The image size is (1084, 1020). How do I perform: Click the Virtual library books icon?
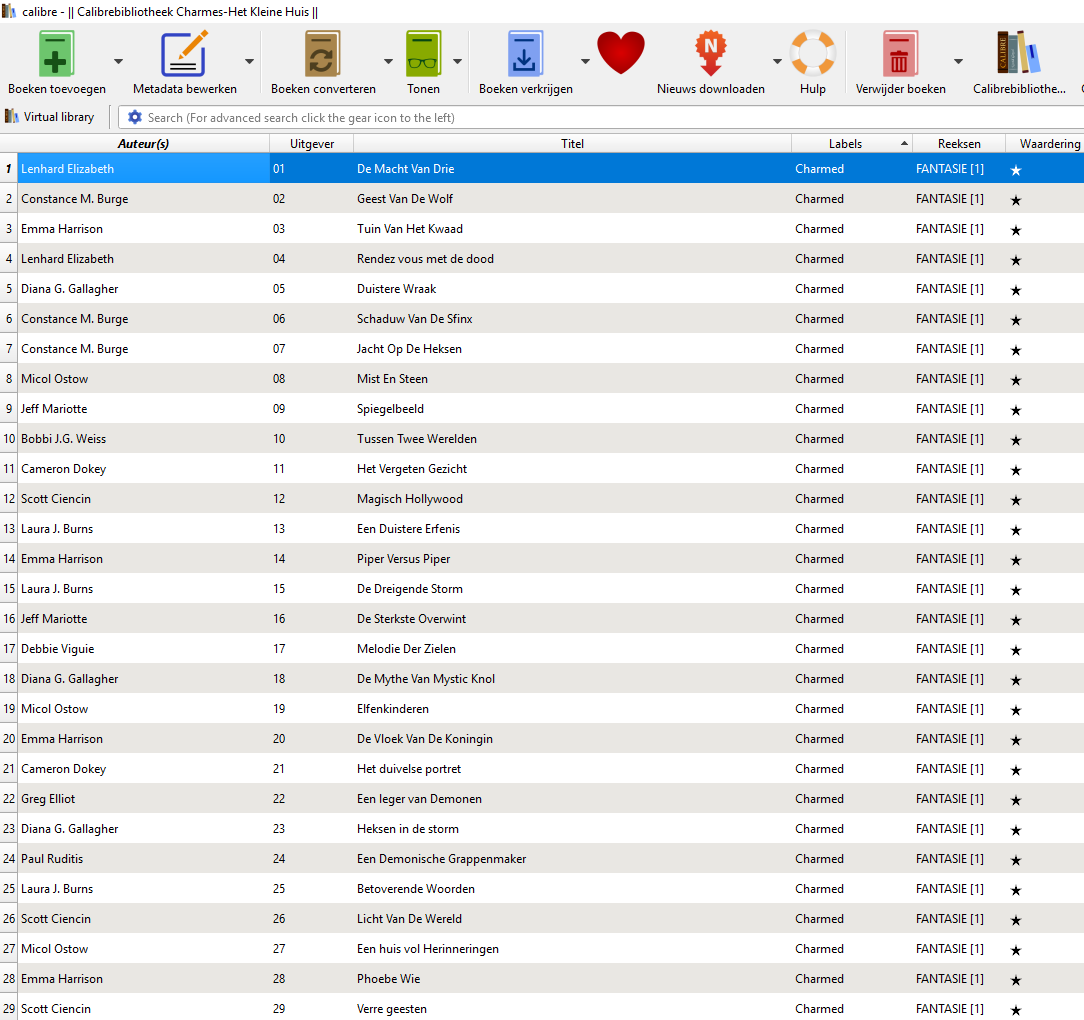click(12, 116)
